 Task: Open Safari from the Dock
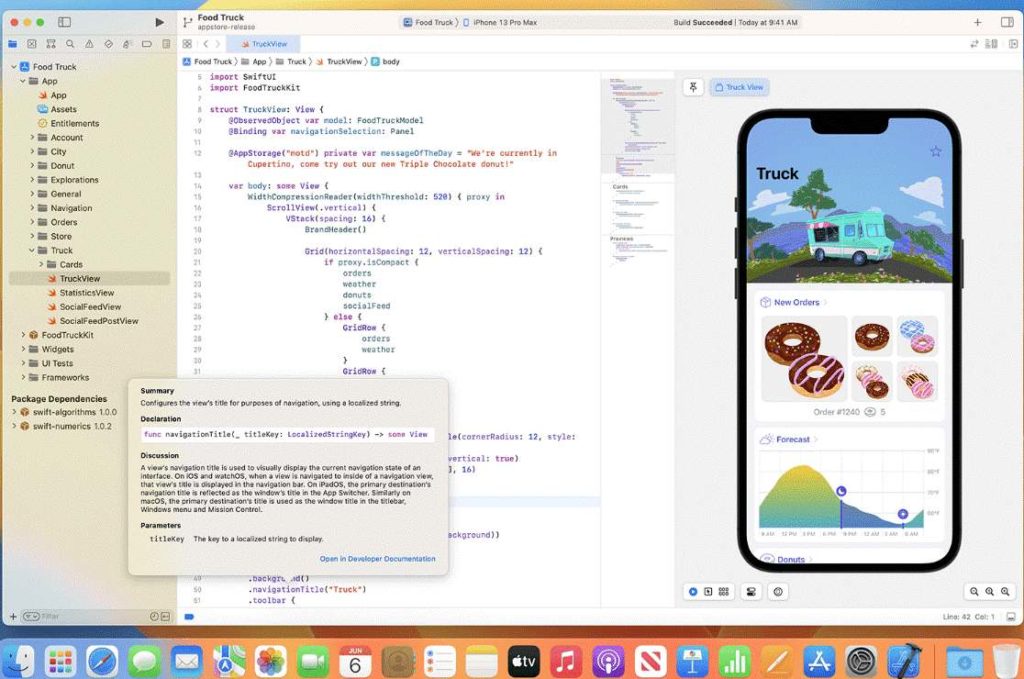(x=103, y=662)
